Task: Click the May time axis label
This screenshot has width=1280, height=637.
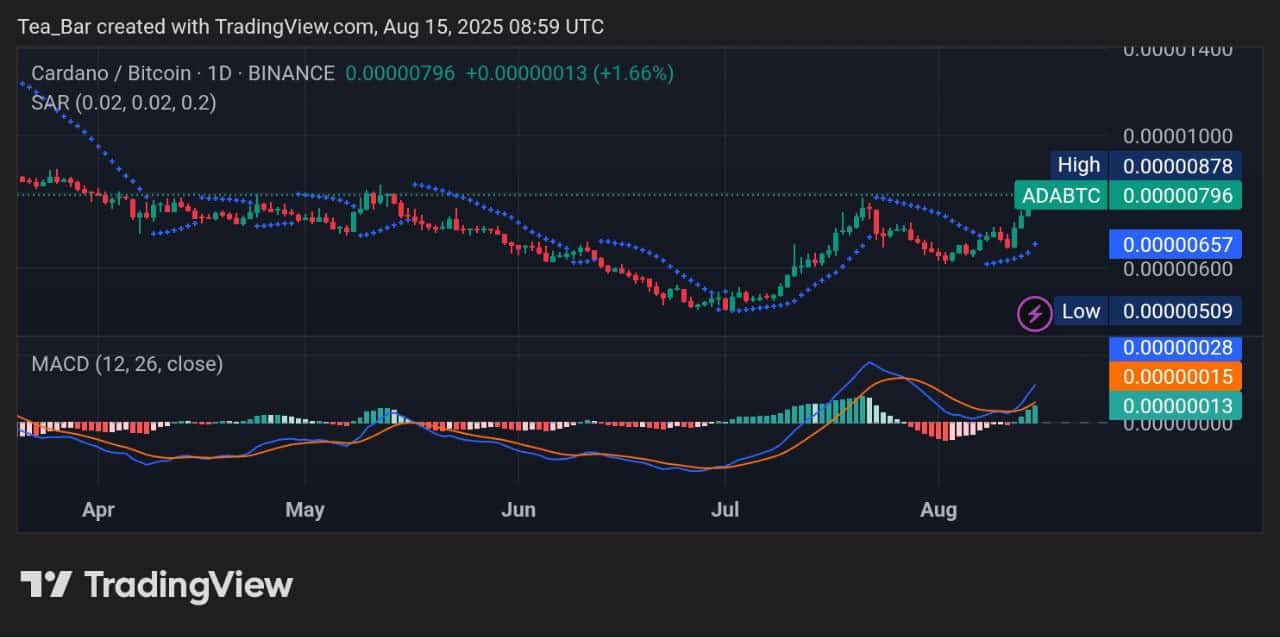Action: click(x=305, y=510)
